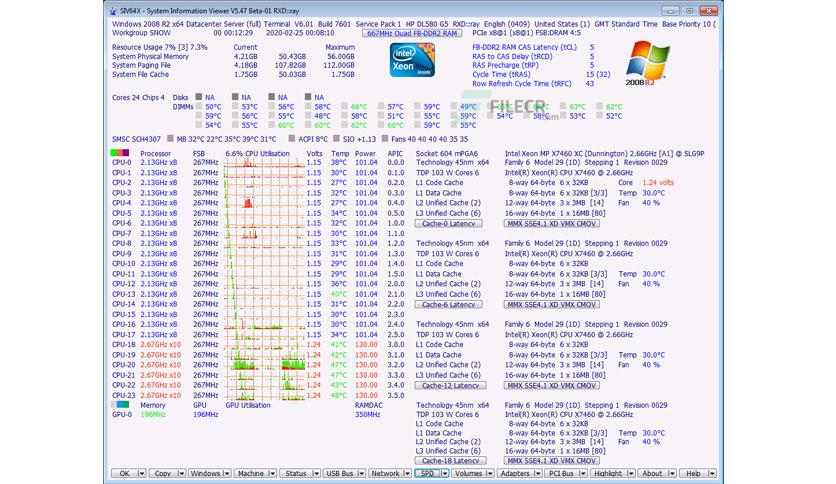
Task: Click the 'System File Cache' label
Action: pyautogui.click(x=140, y=75)
